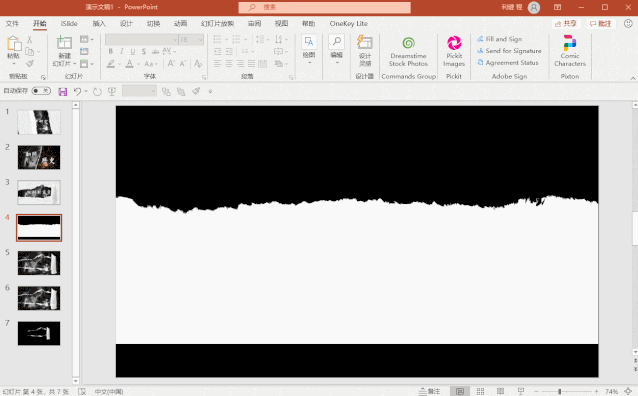Start slideshow from quick access toolbar
The image size is (638, 396).
click(112, 92)
